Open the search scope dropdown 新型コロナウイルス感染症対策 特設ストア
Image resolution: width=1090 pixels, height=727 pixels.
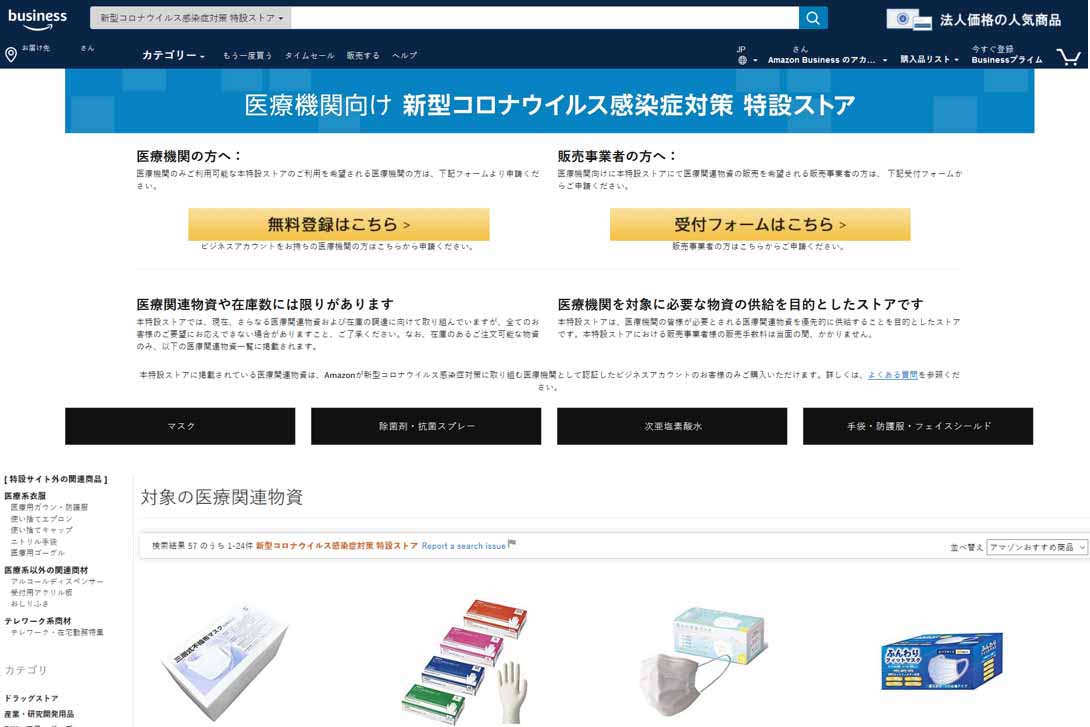191,19
